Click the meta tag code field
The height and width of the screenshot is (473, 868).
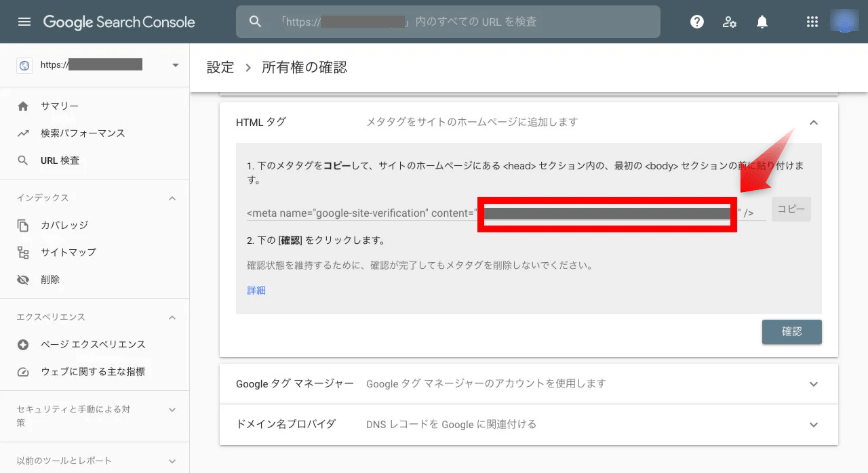[x=507, y=213]
